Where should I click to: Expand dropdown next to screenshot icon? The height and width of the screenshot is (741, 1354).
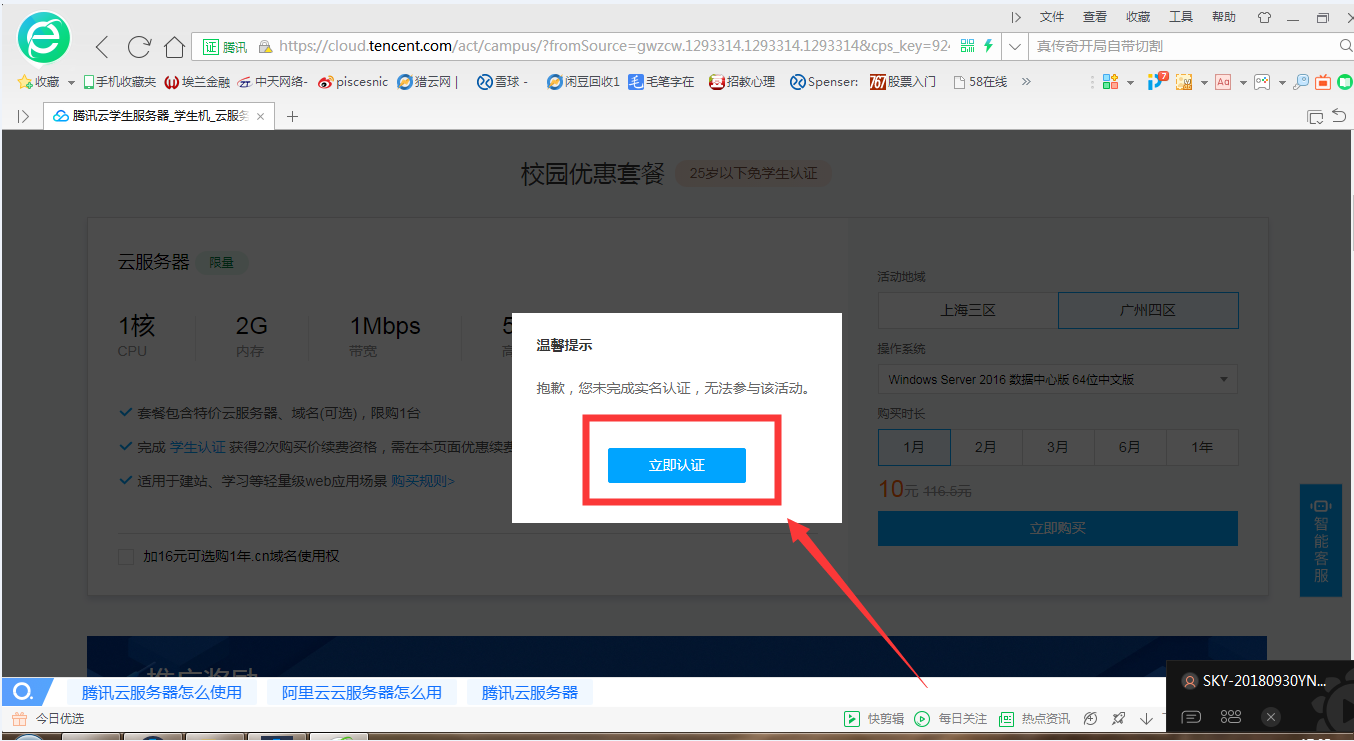(1204, 83)
